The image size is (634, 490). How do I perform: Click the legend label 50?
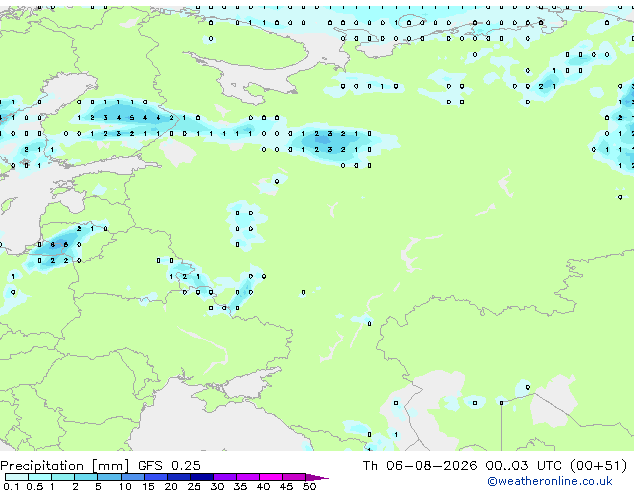pos(309,486)
